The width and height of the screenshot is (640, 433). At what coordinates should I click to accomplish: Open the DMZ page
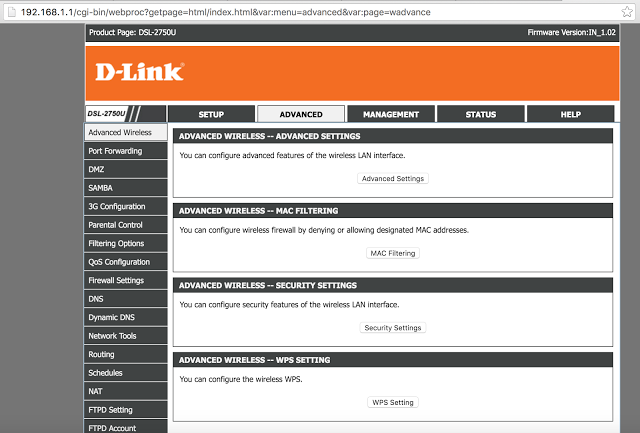(x=126, y=169)
